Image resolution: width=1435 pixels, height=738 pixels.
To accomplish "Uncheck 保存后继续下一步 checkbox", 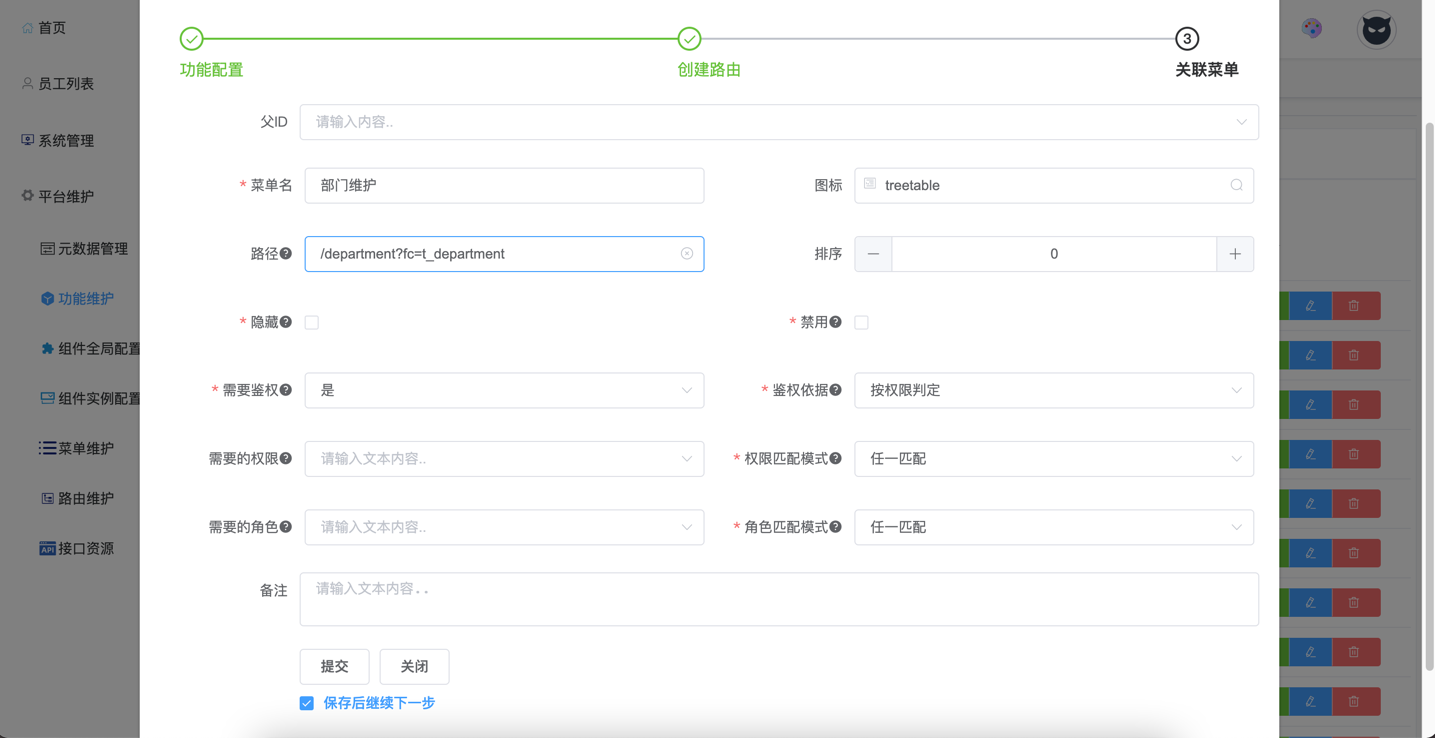I will pos(307,703).
